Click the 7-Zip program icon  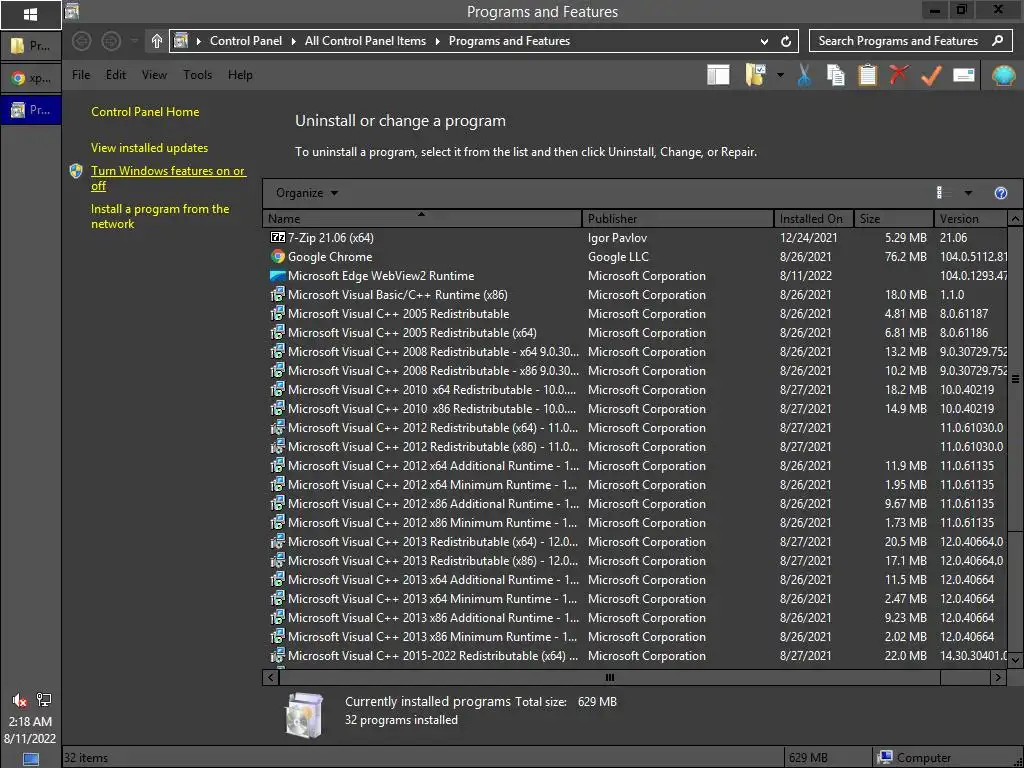click(x=278, y=238)
